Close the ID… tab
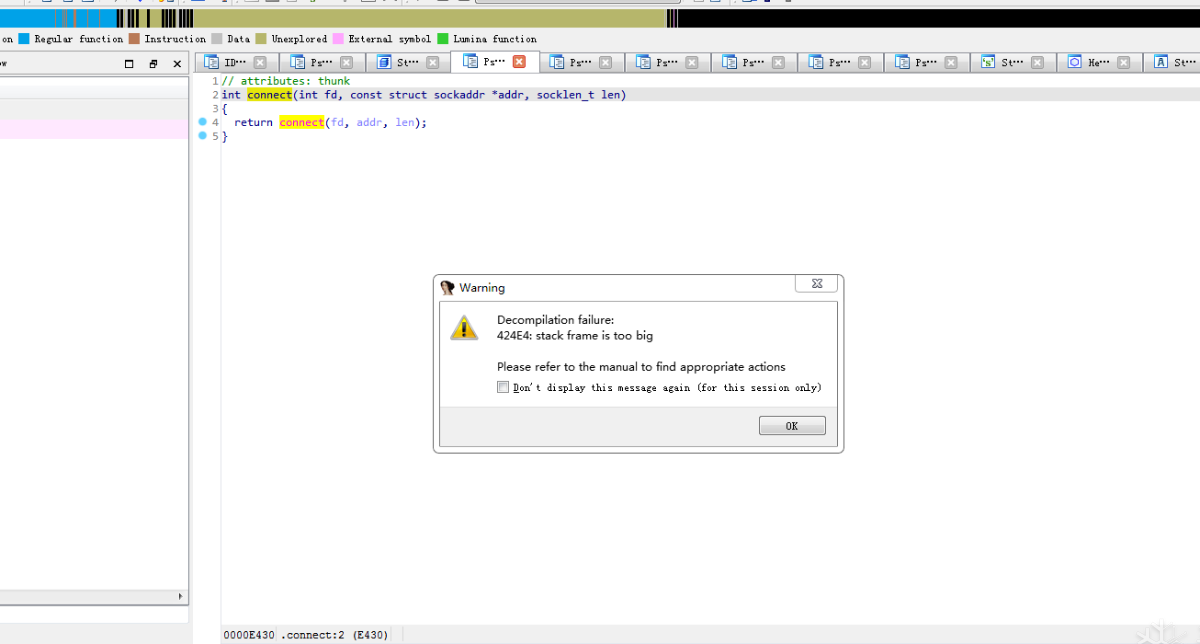Screen dimensions: 1200x644 tap(260, 62)
